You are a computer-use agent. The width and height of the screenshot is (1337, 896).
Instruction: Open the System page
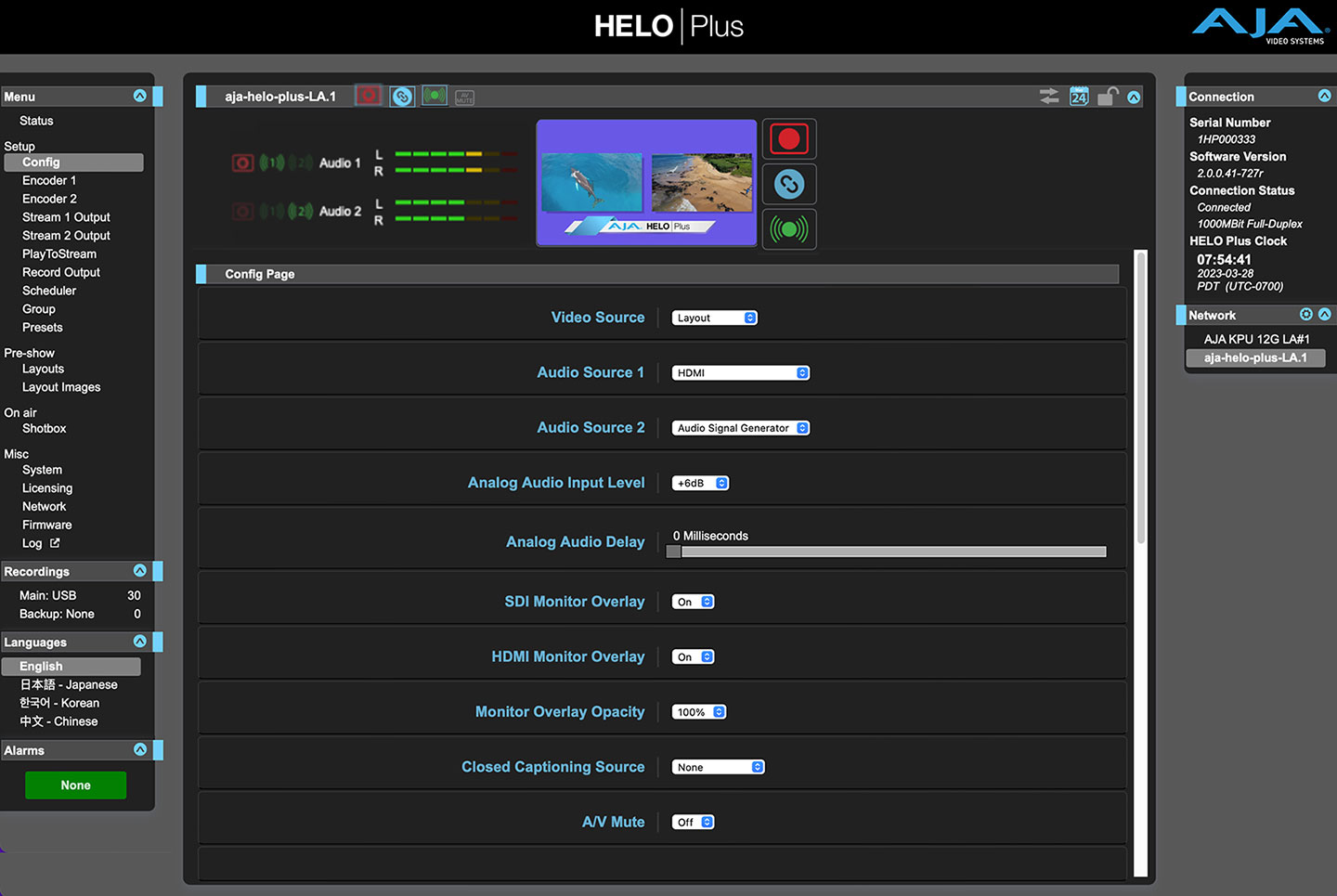(x=43, y=470)
